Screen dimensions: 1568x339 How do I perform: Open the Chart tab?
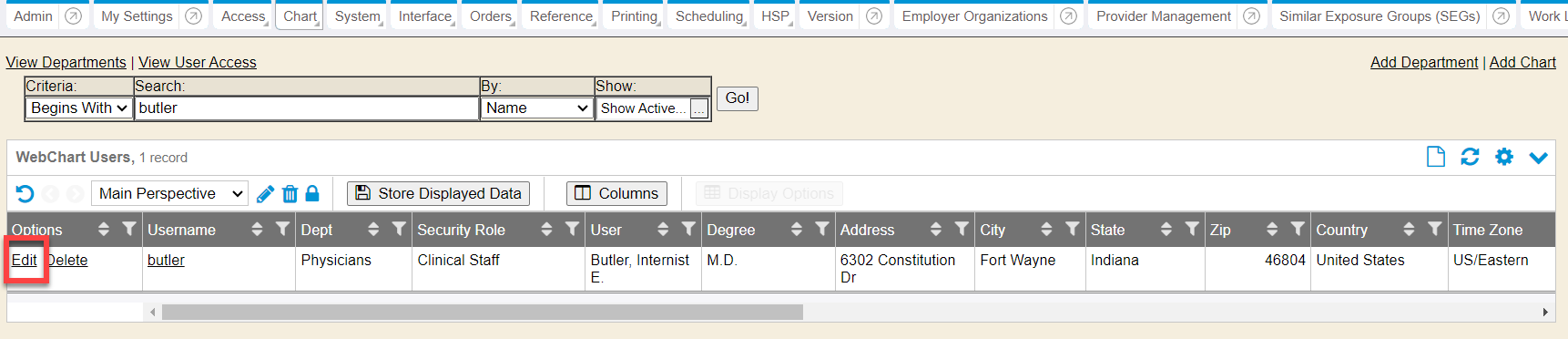pyautogui.click(x=300, y=16)
